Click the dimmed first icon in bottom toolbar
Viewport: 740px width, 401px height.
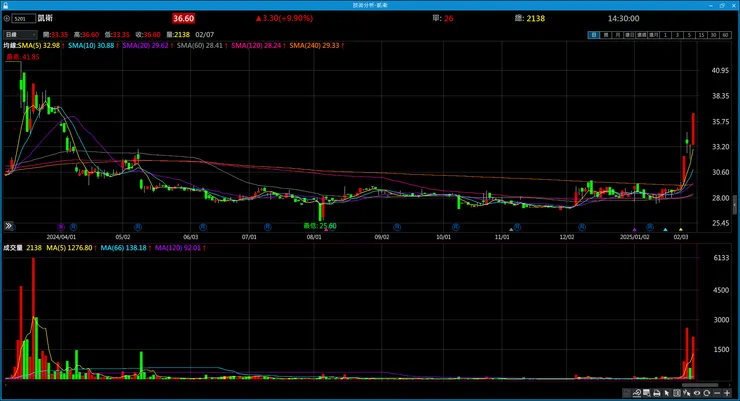pos(626,393)
